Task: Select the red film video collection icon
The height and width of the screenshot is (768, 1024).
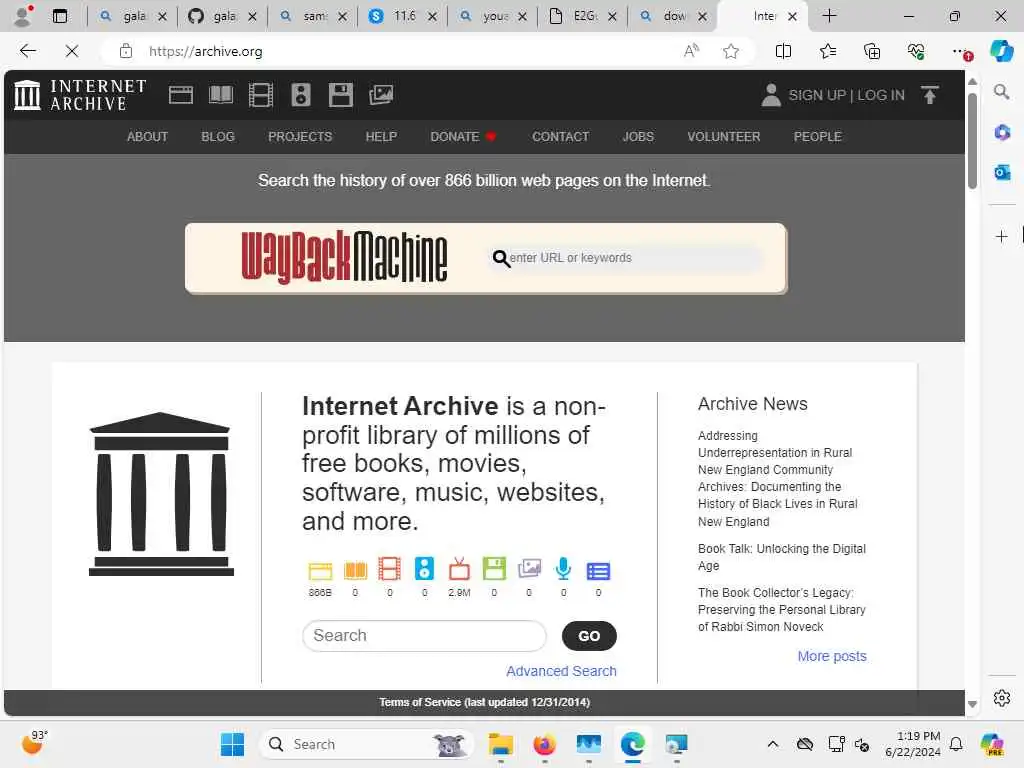Action: click(x=389, y=569)
